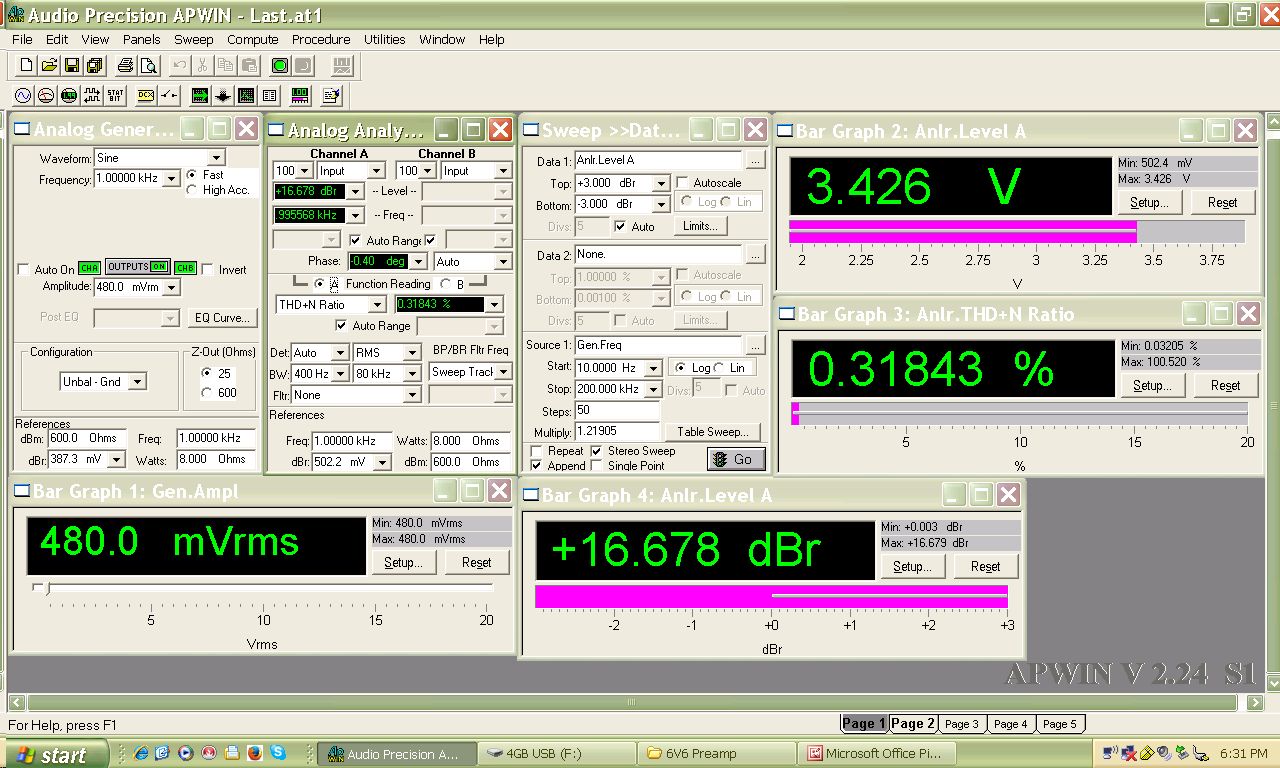This screenshot has width=1280, height=768.
Task: Open Analog Generator panel sine-wave icon
Action: tap(23, 96)
